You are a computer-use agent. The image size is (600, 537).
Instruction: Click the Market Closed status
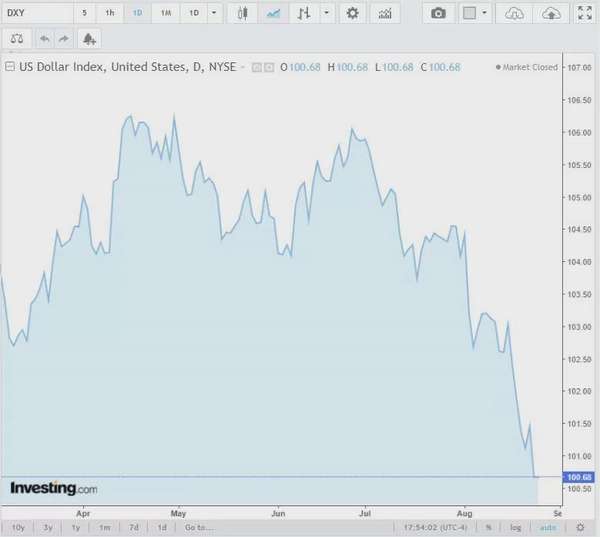[x=527, y=67]
